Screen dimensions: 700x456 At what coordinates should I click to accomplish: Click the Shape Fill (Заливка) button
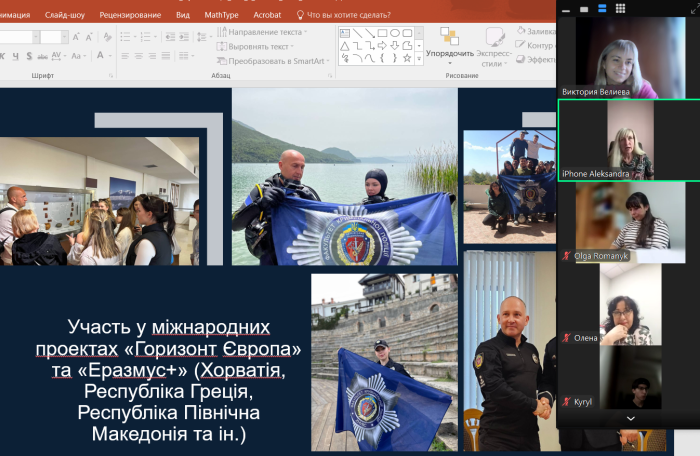[540, 31]
